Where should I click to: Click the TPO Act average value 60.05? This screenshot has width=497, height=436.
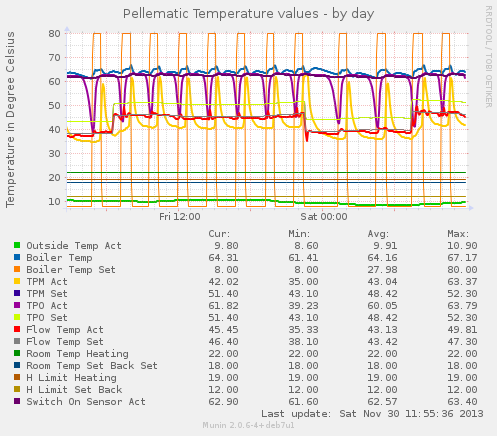coord(382,306)
